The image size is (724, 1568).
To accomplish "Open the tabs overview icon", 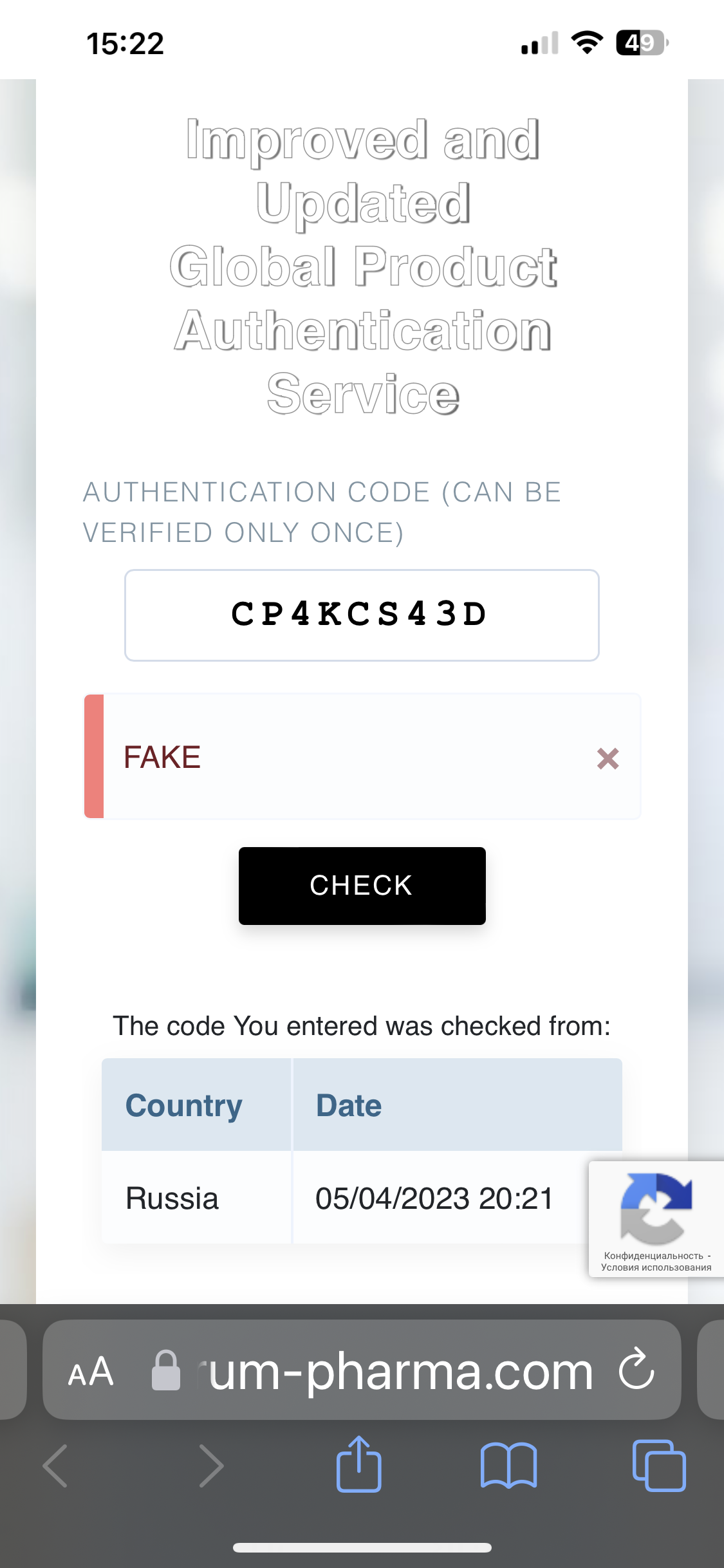I will coord(659,1465).
